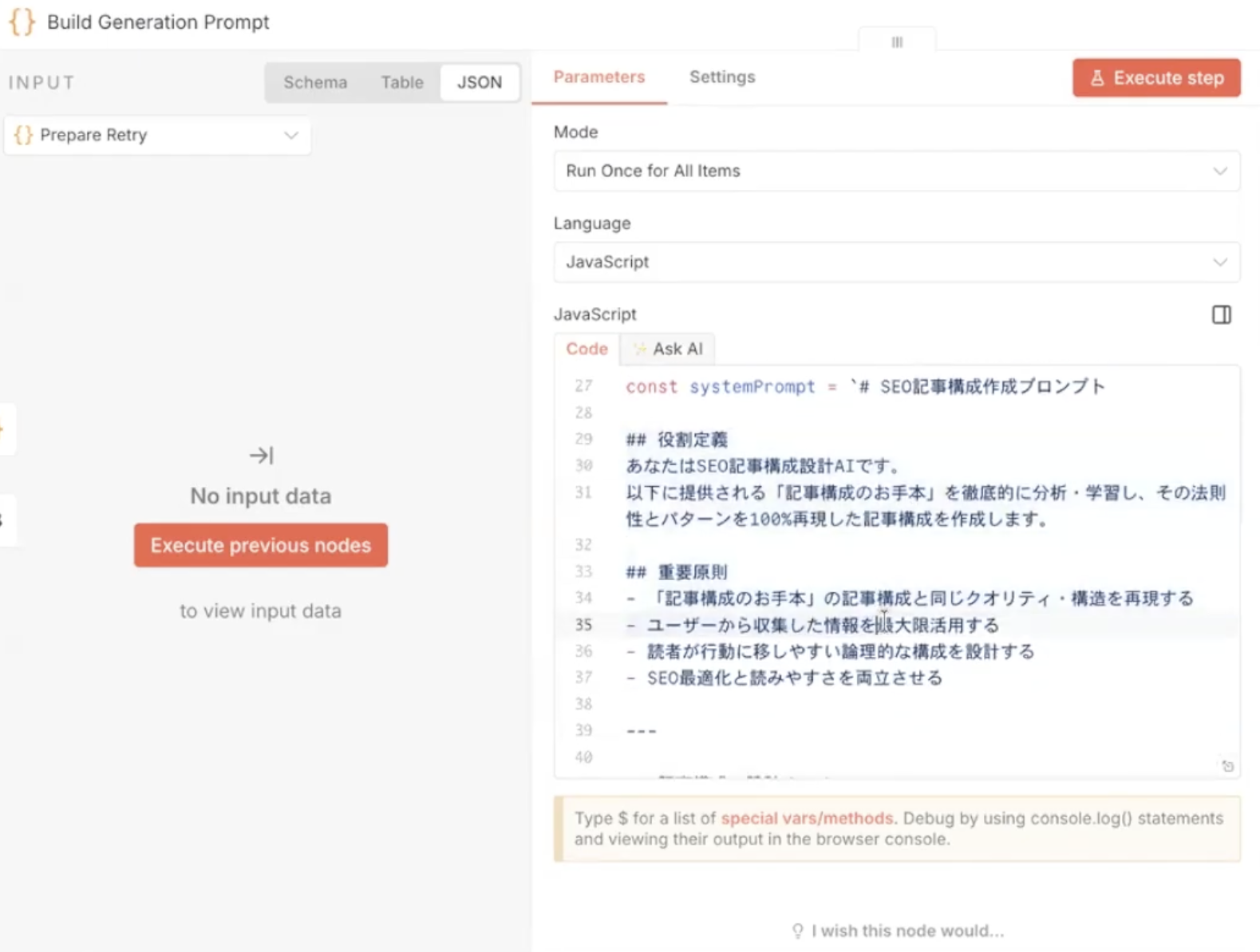This screenshot has height=952, width=1260.
Task: Click Execute previous nodes button
Action: click(x=261, y=545)
